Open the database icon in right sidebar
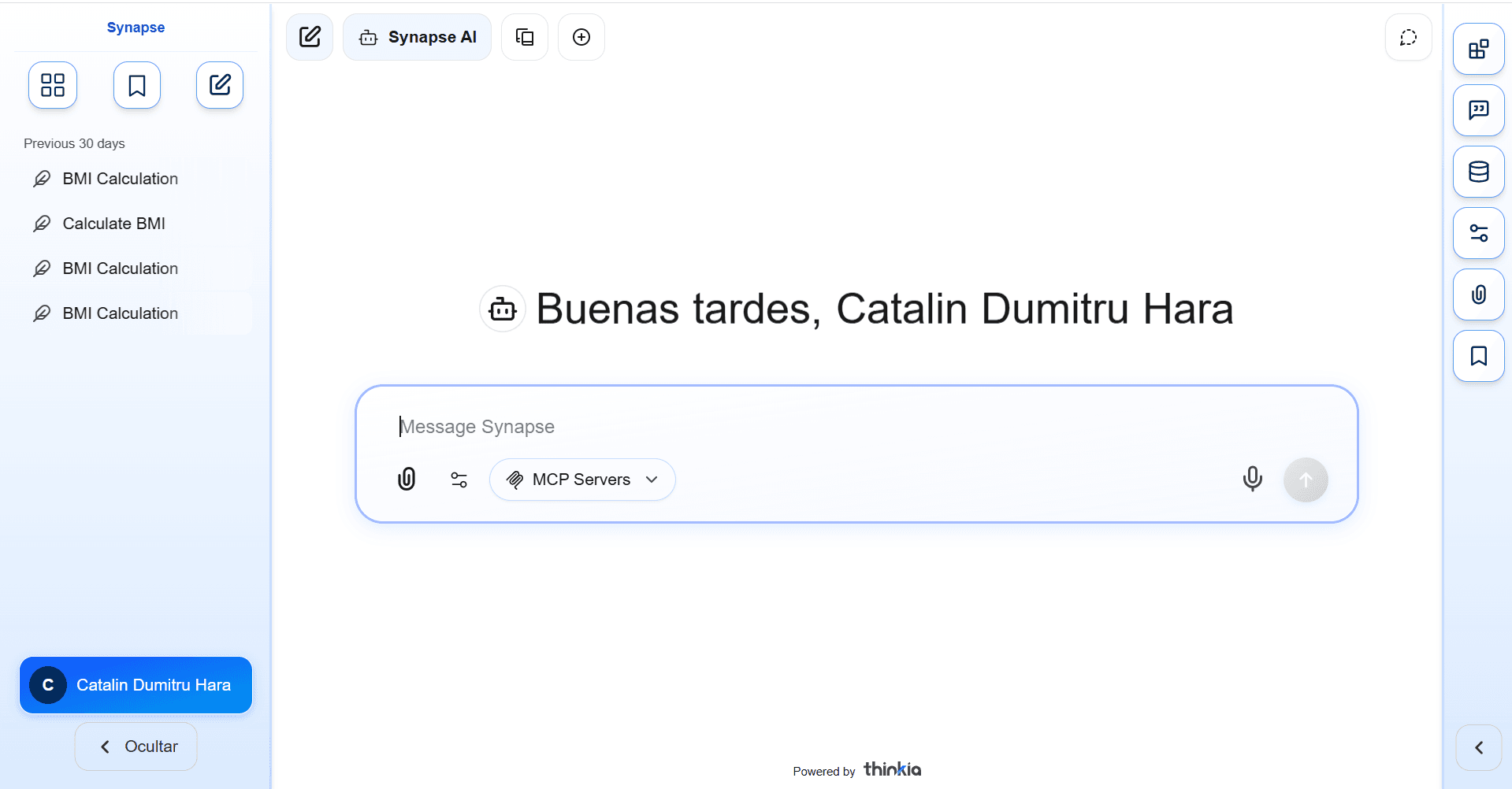This screenshot has height=789, width=1512. 1479,172
